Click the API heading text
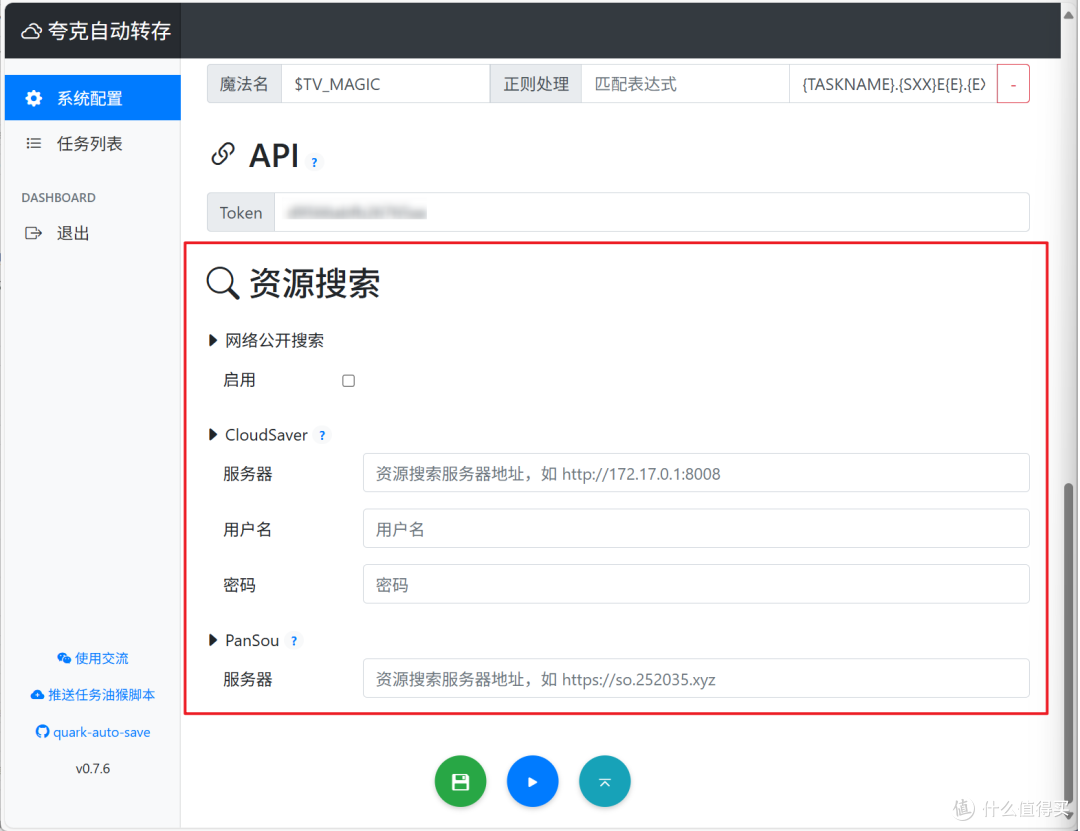The image size is (1080, 831). click(273, 156)
